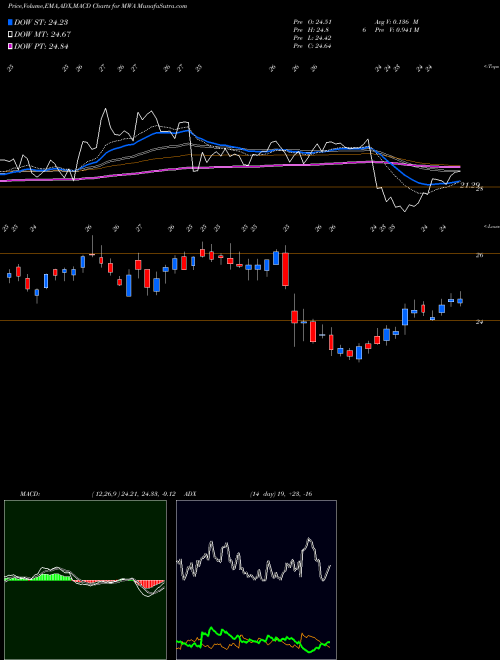Image resolution: width=500 pixels, height=660 pixels.
Task: Open the MACD histogram chart panel
Action: 85,580
